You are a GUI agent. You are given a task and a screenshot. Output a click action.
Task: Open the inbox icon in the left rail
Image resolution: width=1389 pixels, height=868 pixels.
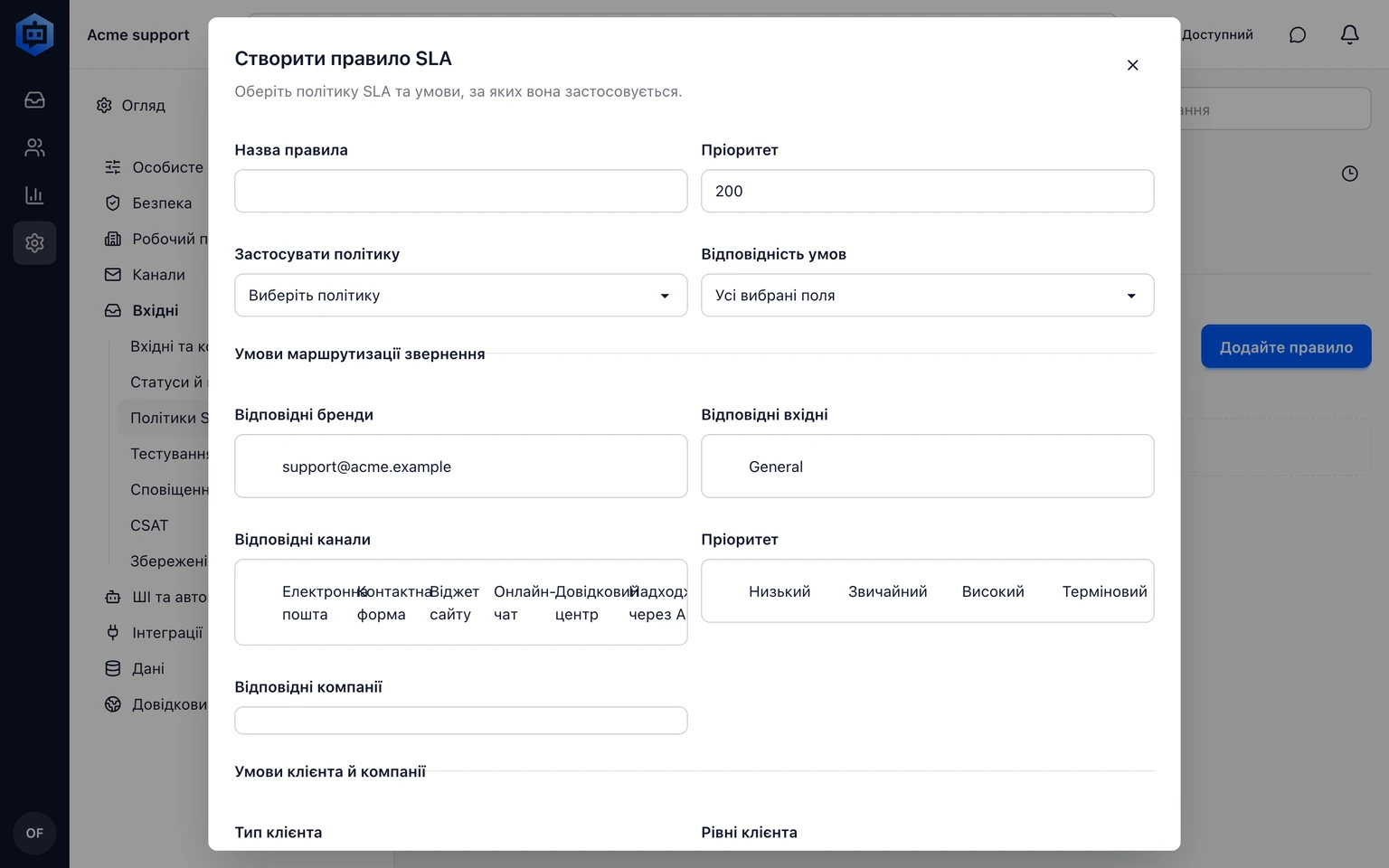point(34,99)
